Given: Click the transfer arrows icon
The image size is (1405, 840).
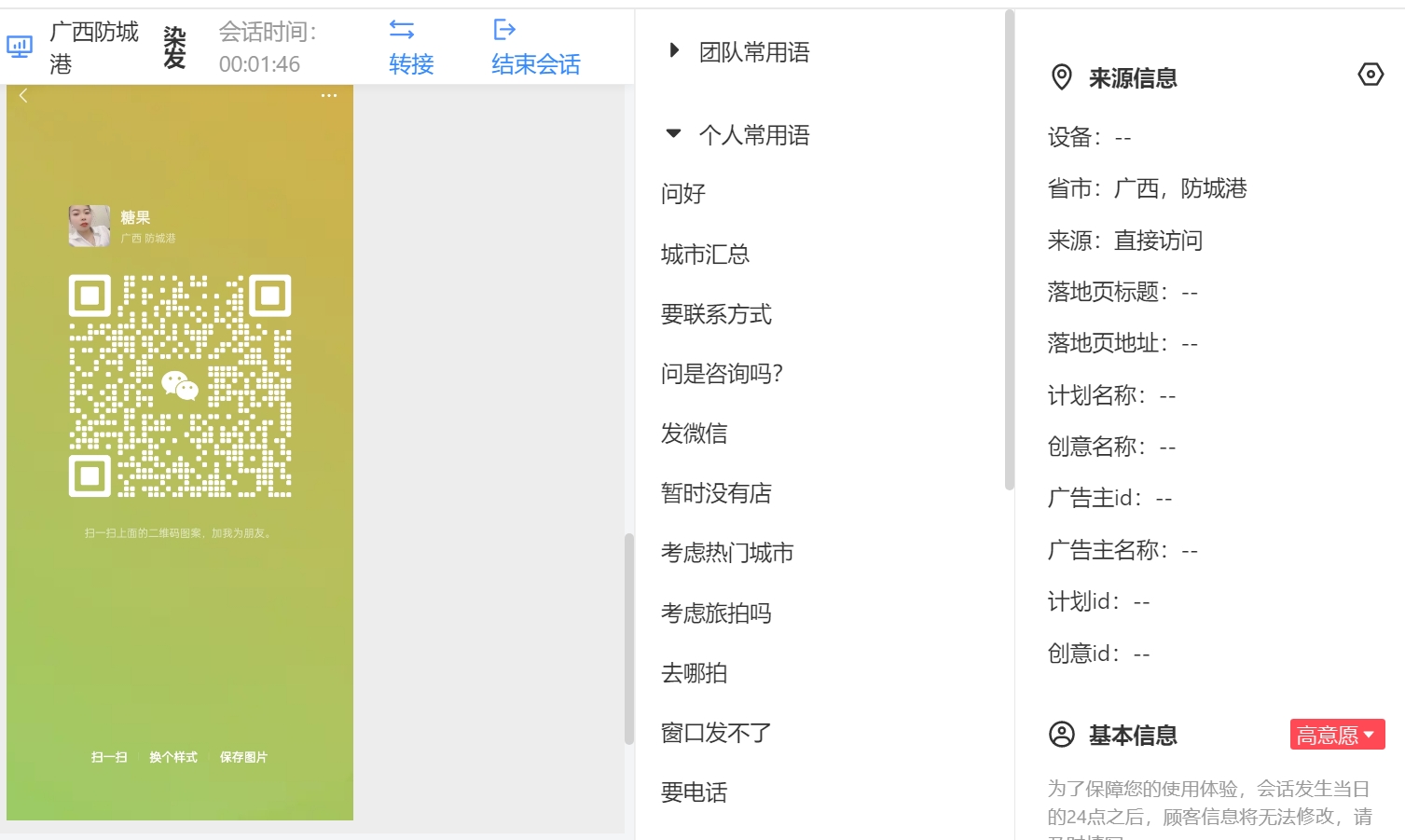Looking at the screenshot, I should click(402, 30).
